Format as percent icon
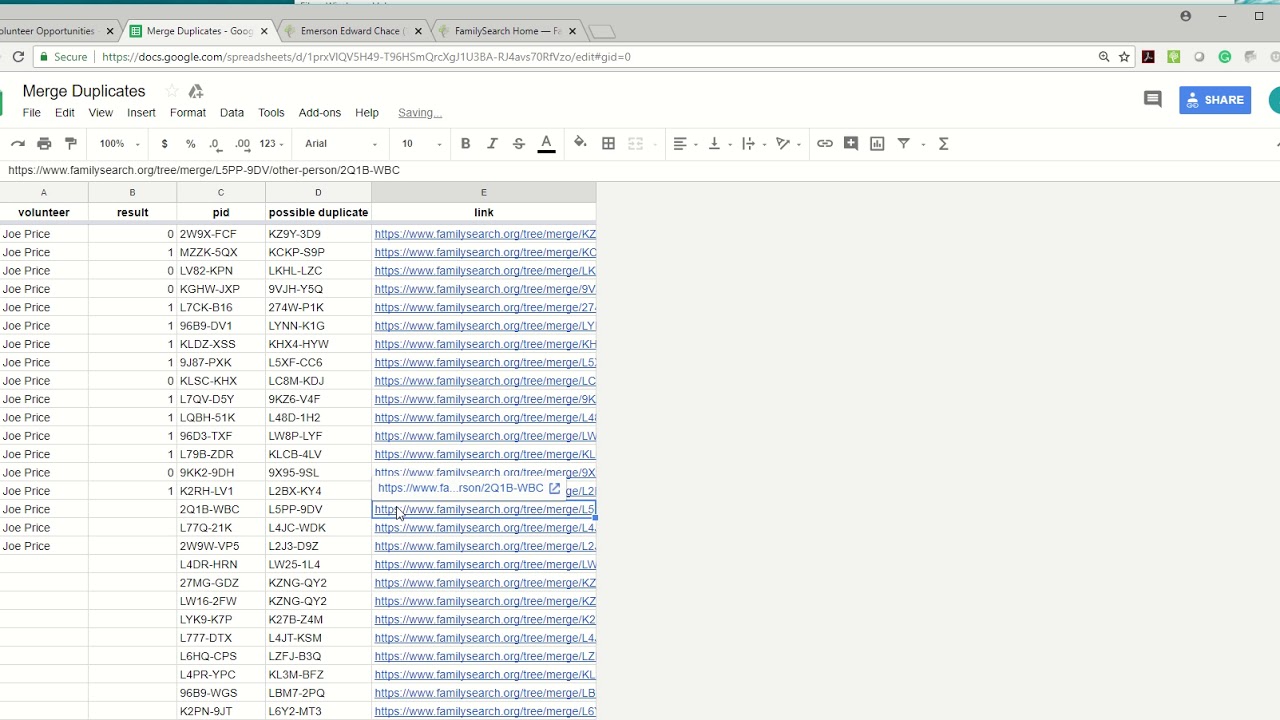The width and height of the screenshot is (1280, 720). [x=190, y=144]
